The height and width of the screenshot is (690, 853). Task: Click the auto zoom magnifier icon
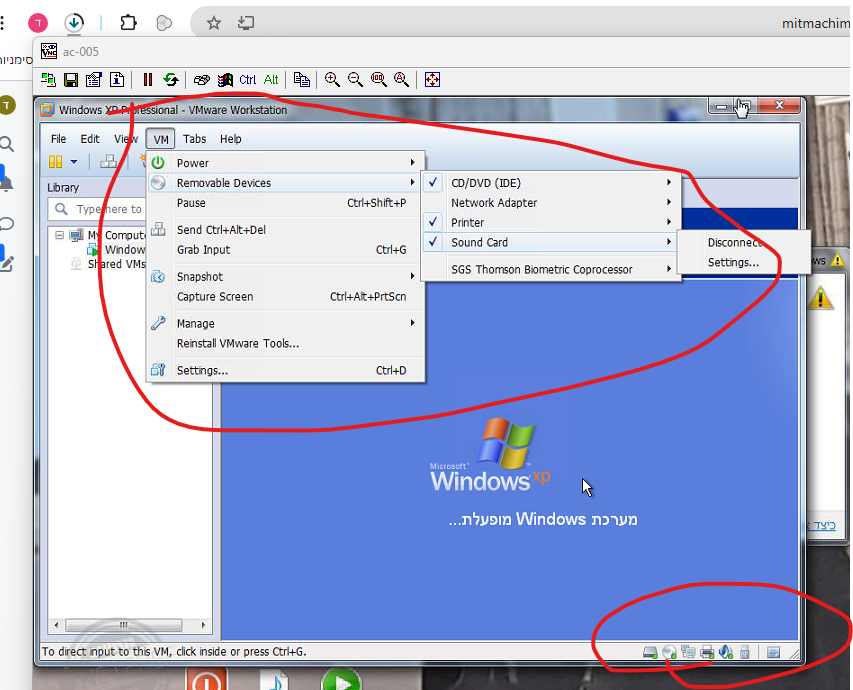click(401, 80)
